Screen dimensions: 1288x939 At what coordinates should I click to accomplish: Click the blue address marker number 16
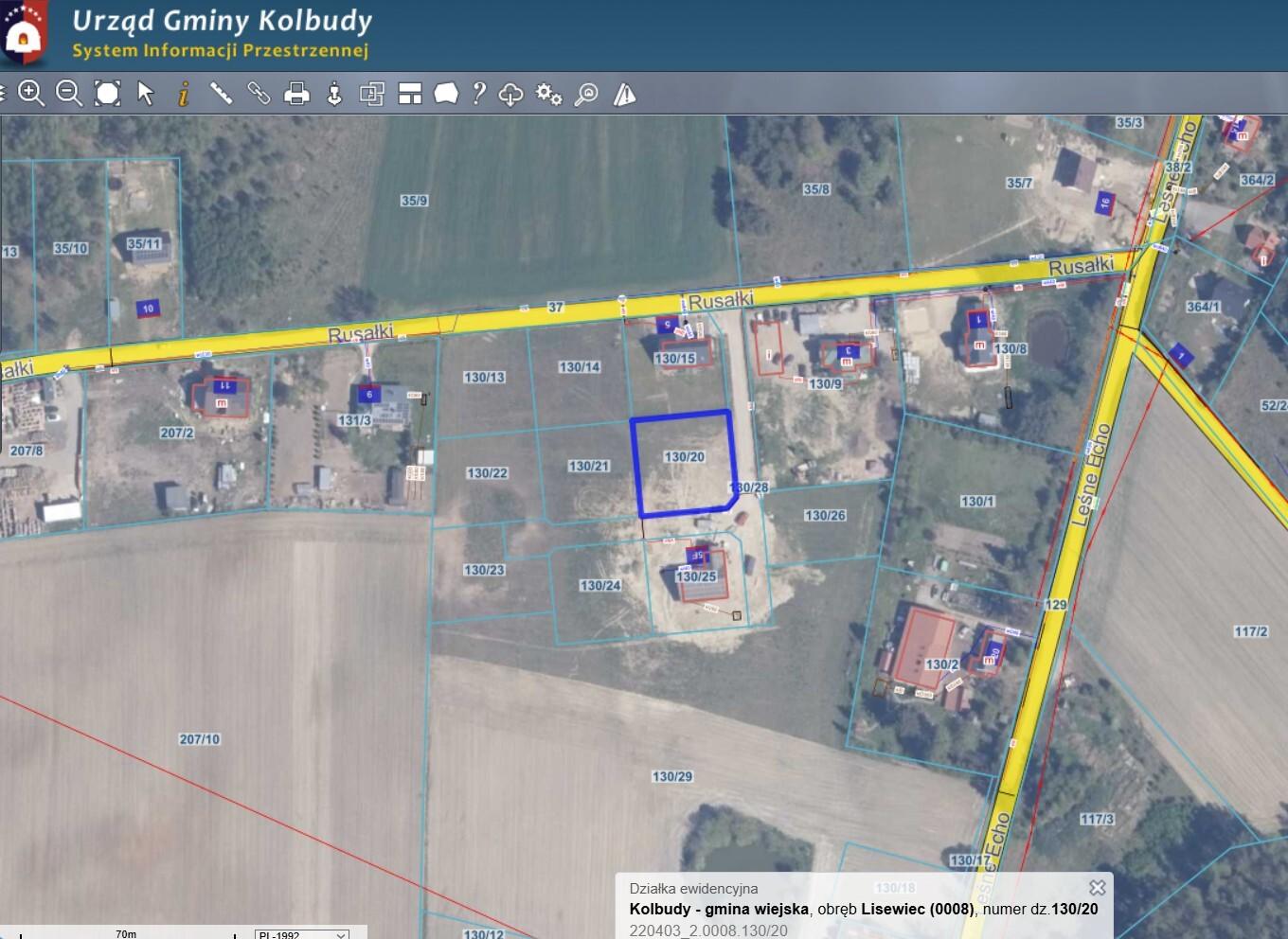[x=1104, y=203]
